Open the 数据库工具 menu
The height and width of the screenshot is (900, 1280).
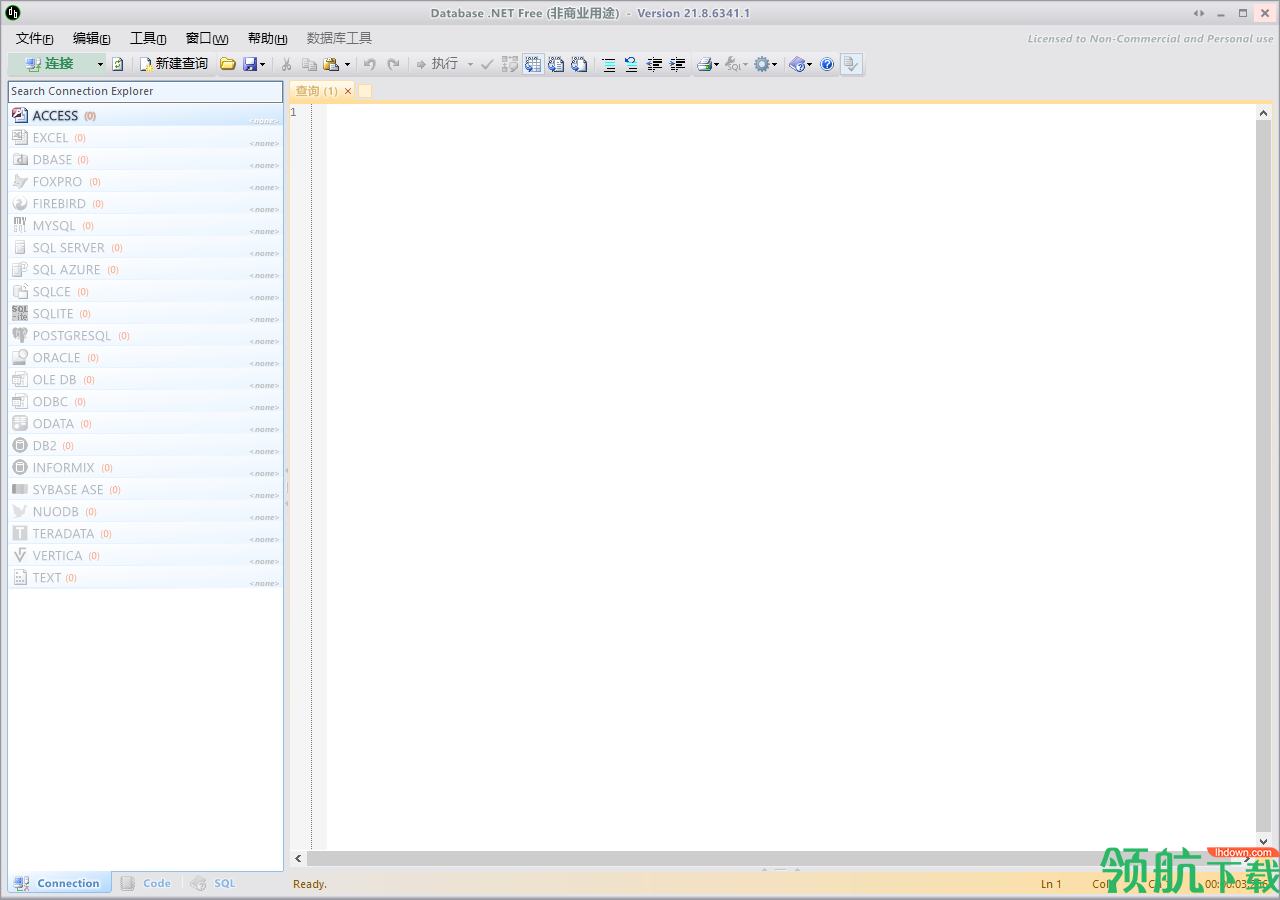(x=339, y=38)
